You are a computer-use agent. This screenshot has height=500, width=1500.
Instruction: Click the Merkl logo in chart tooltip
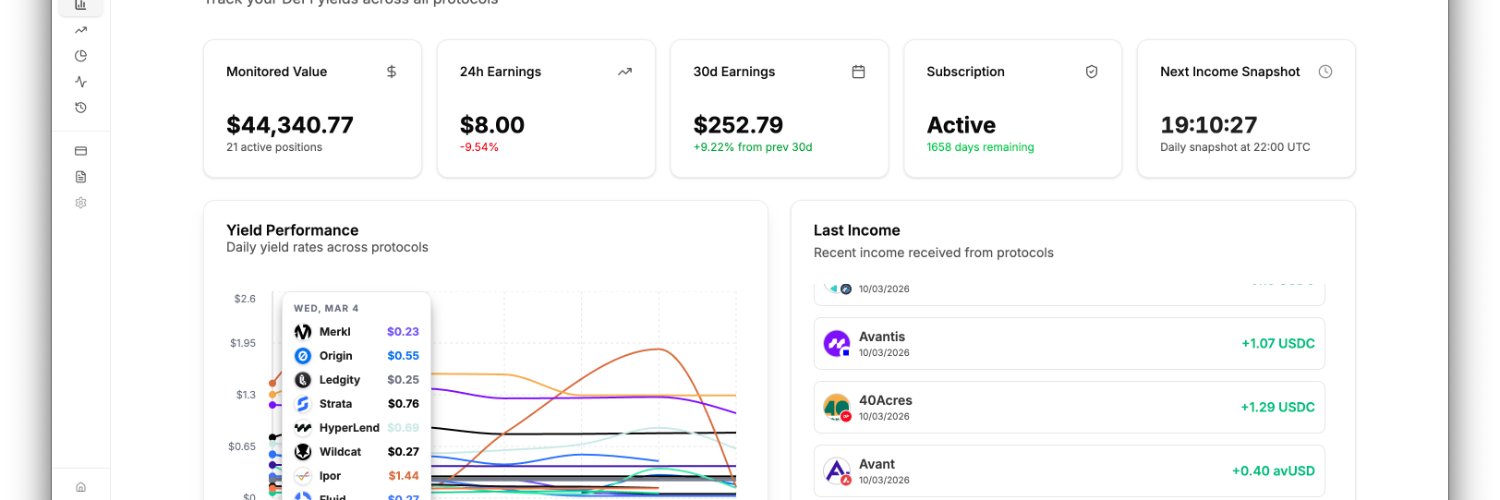[303, 332]
